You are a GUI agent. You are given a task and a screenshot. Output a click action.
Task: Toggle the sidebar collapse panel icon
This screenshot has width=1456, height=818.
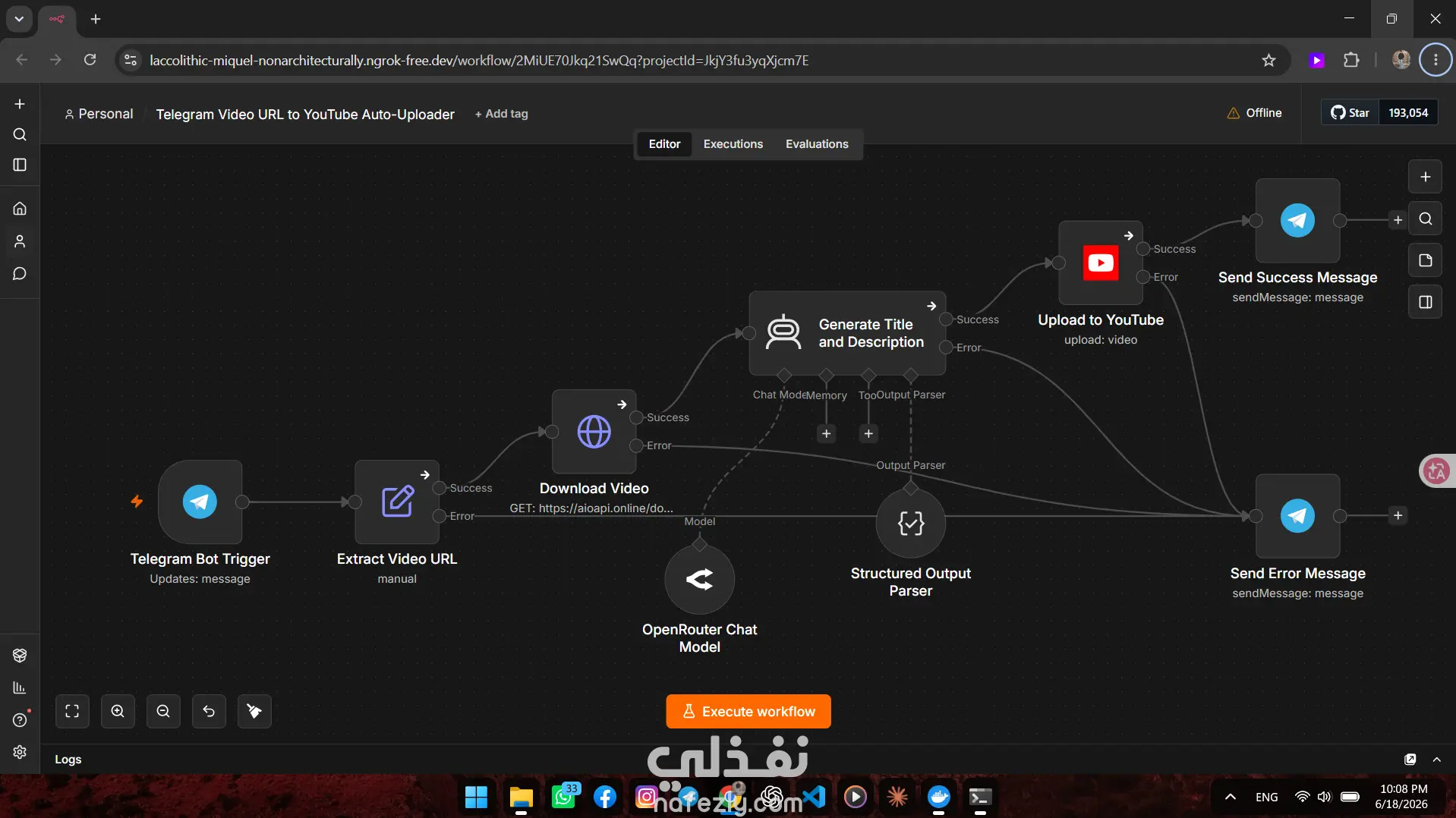pos(20,165)
